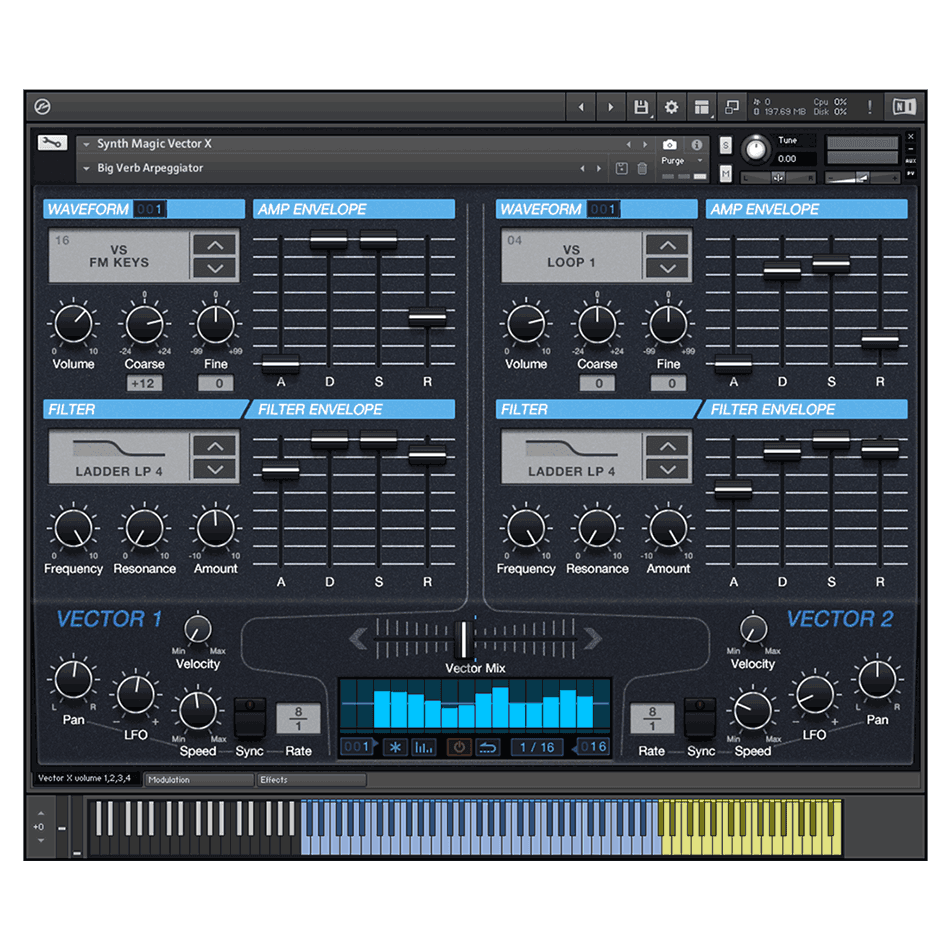Click the Vector Mix crossfader handle
950x950 pixels.
point(464,639)
